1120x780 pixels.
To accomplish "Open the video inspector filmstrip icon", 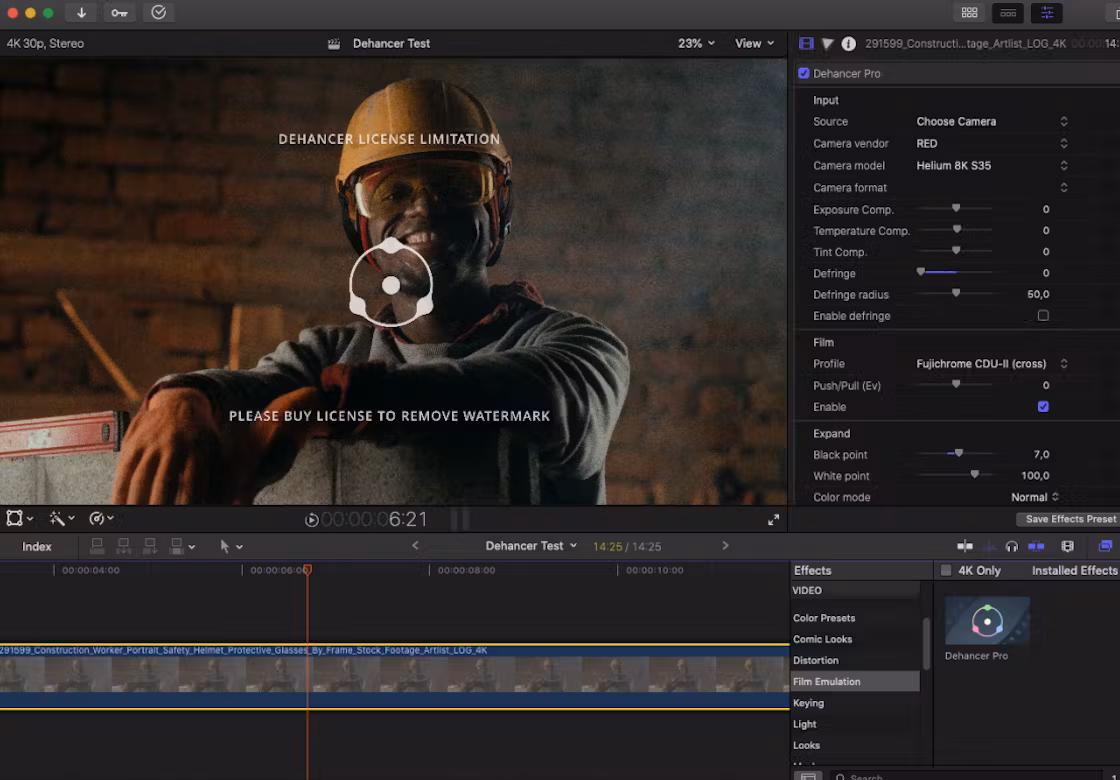I will (x=806, y=44).
